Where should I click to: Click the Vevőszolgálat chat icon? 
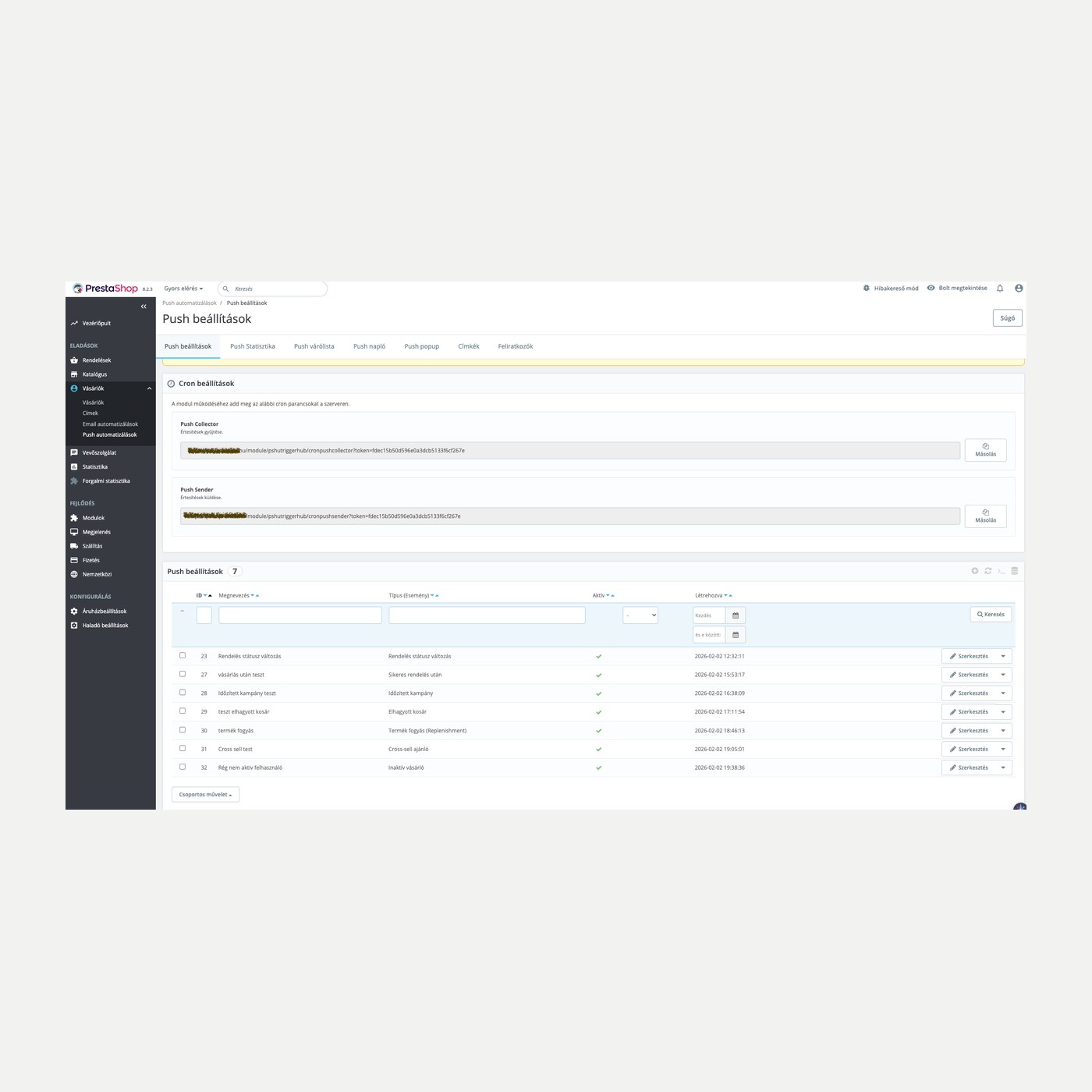(x=74, y=452)
